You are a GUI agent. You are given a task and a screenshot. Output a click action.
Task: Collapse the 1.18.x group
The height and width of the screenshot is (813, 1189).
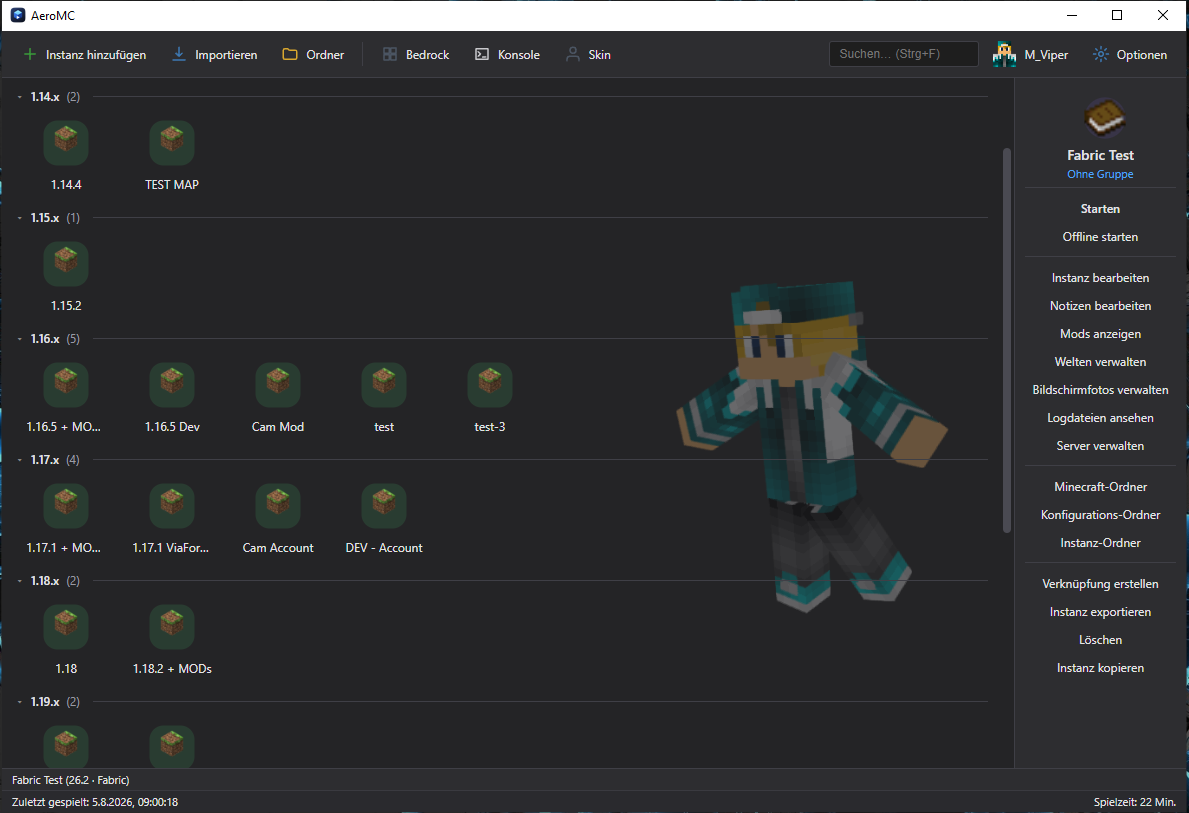point(20,581)
